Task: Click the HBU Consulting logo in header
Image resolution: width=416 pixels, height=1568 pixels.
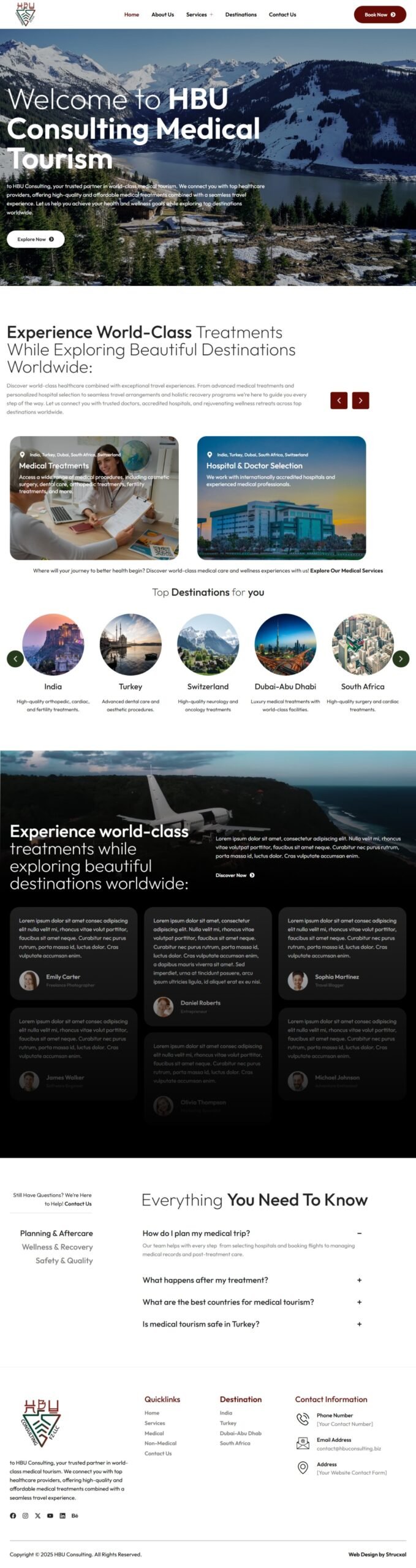Action: [26, 14]
